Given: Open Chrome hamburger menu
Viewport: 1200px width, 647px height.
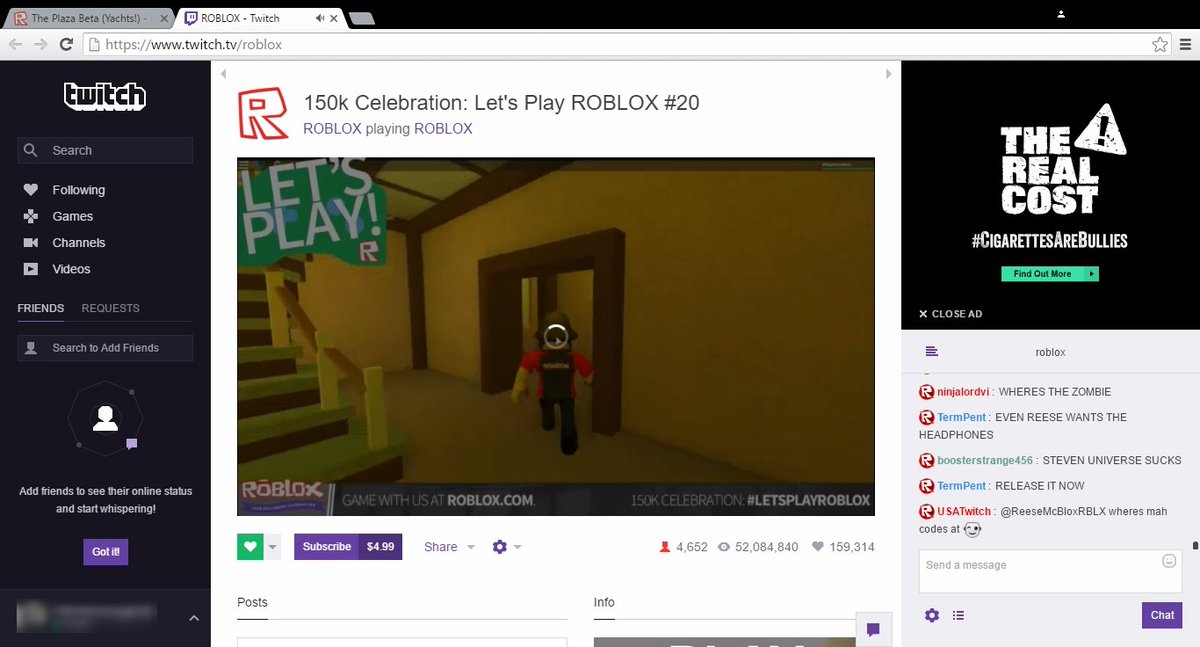Looking at the screenshot, I should (x=1185, y=44).
